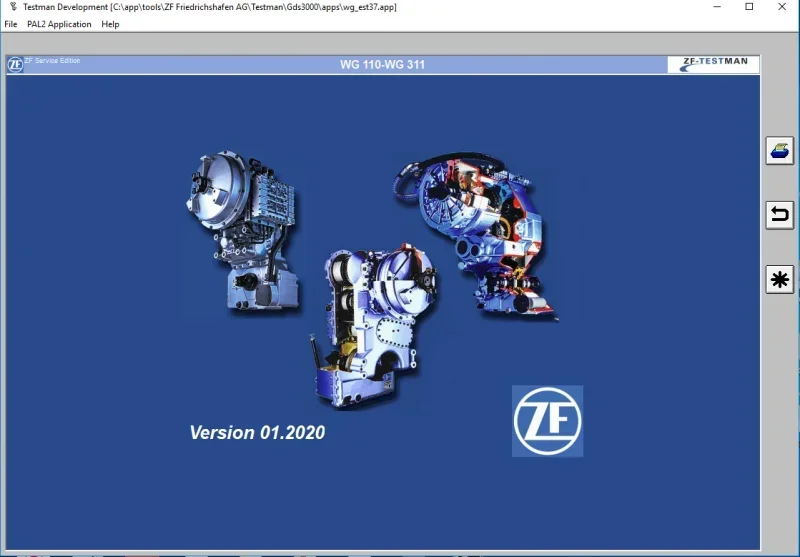Screen dimensions: 800x557
Task: Open the File menu
Action: [x=11, y=24]
